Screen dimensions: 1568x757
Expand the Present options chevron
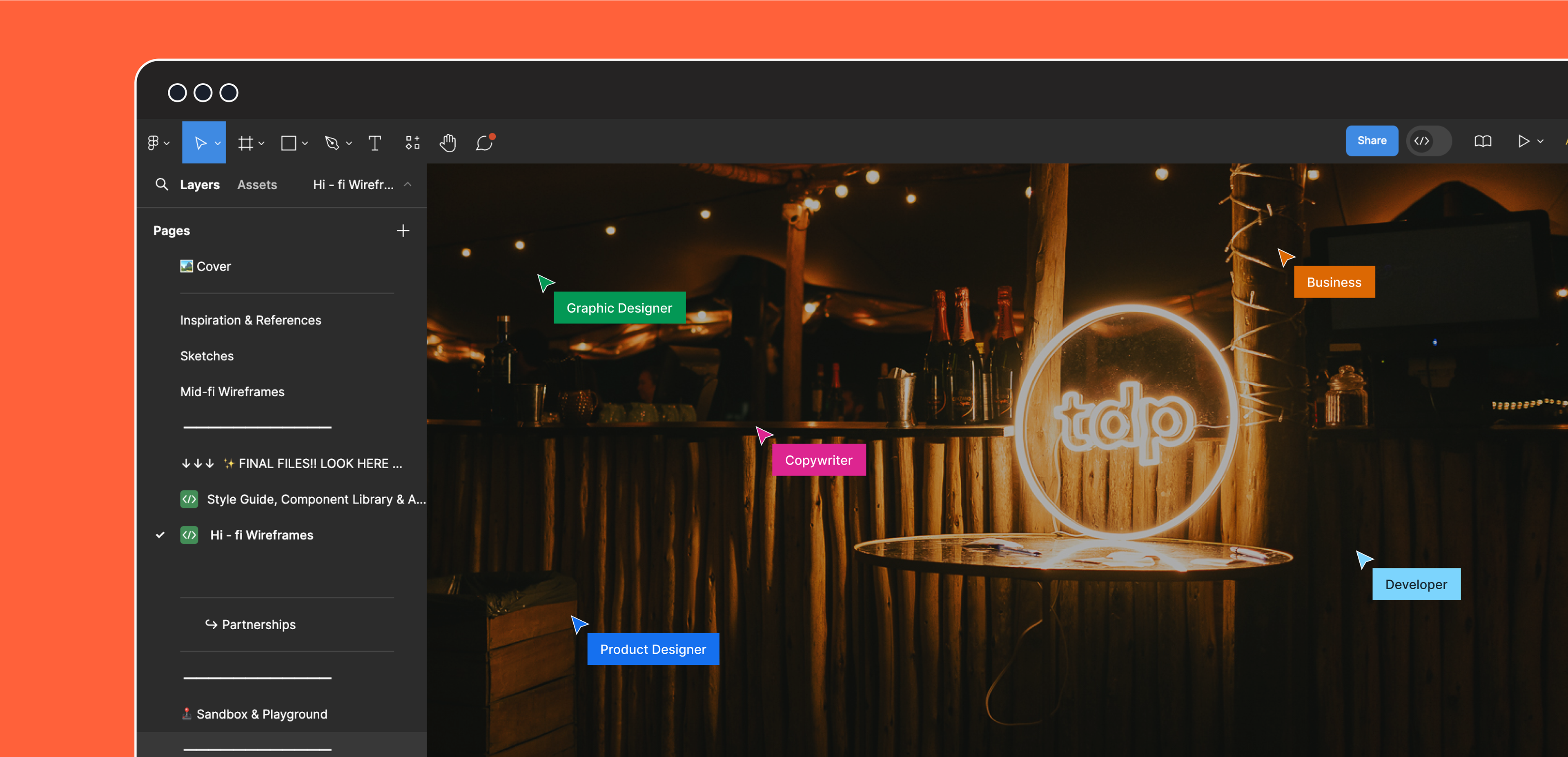1541,141
